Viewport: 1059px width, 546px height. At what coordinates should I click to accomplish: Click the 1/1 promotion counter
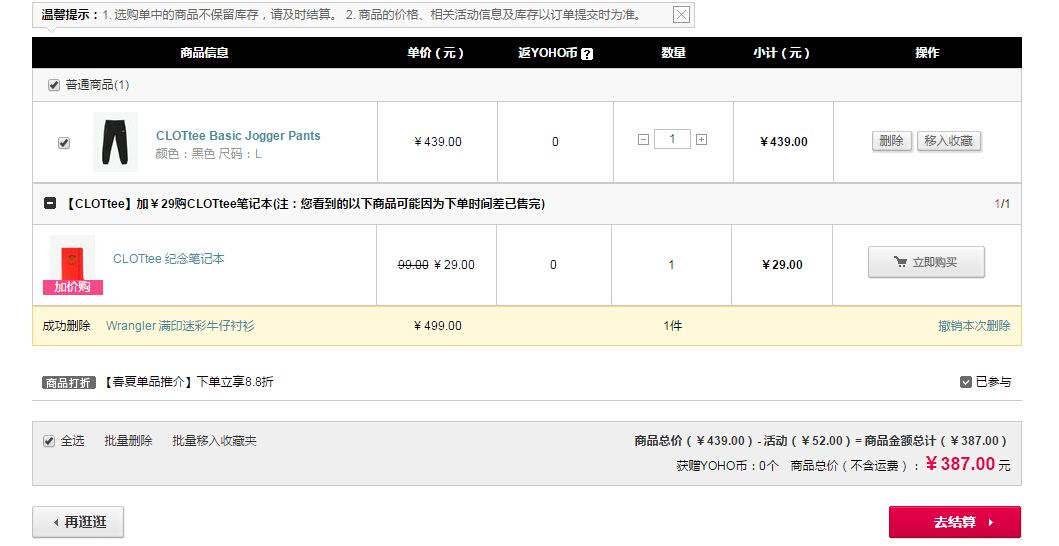click(1002, 203)
